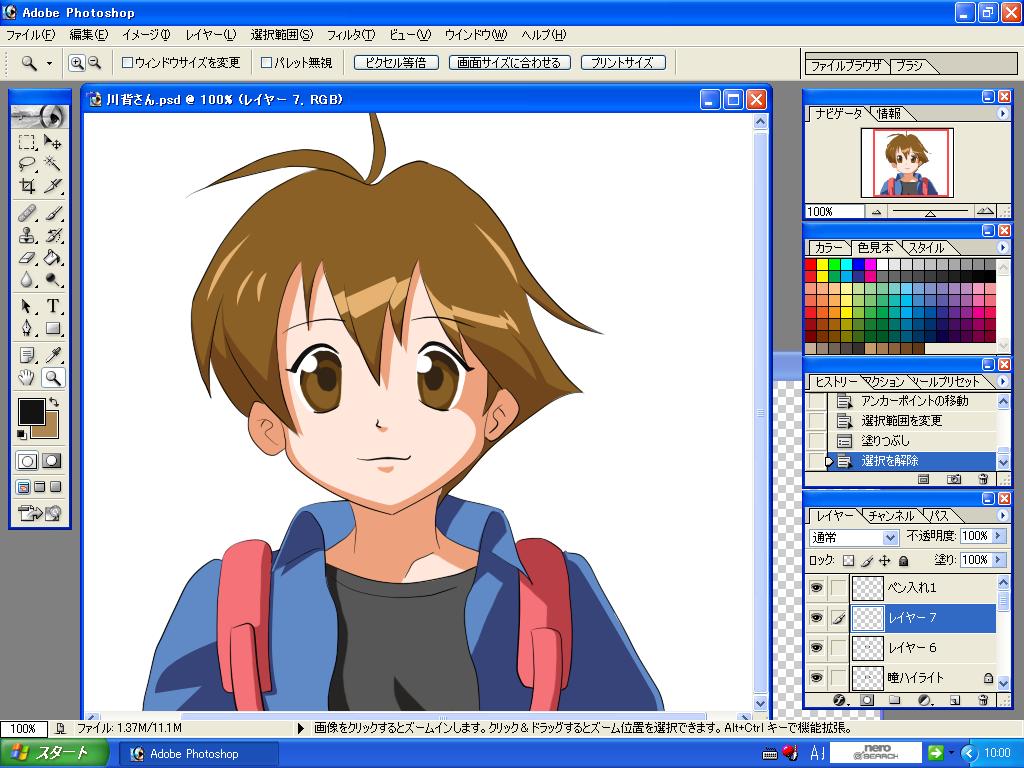Open the 塗り fill slider arrow
Screen dimensions: 1024x768
998,560
